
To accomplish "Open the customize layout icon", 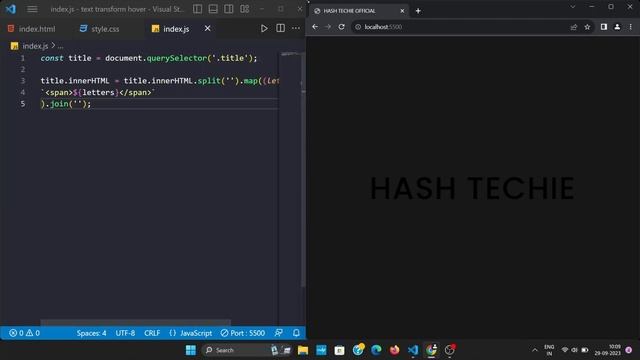I will tap(244, 9).
